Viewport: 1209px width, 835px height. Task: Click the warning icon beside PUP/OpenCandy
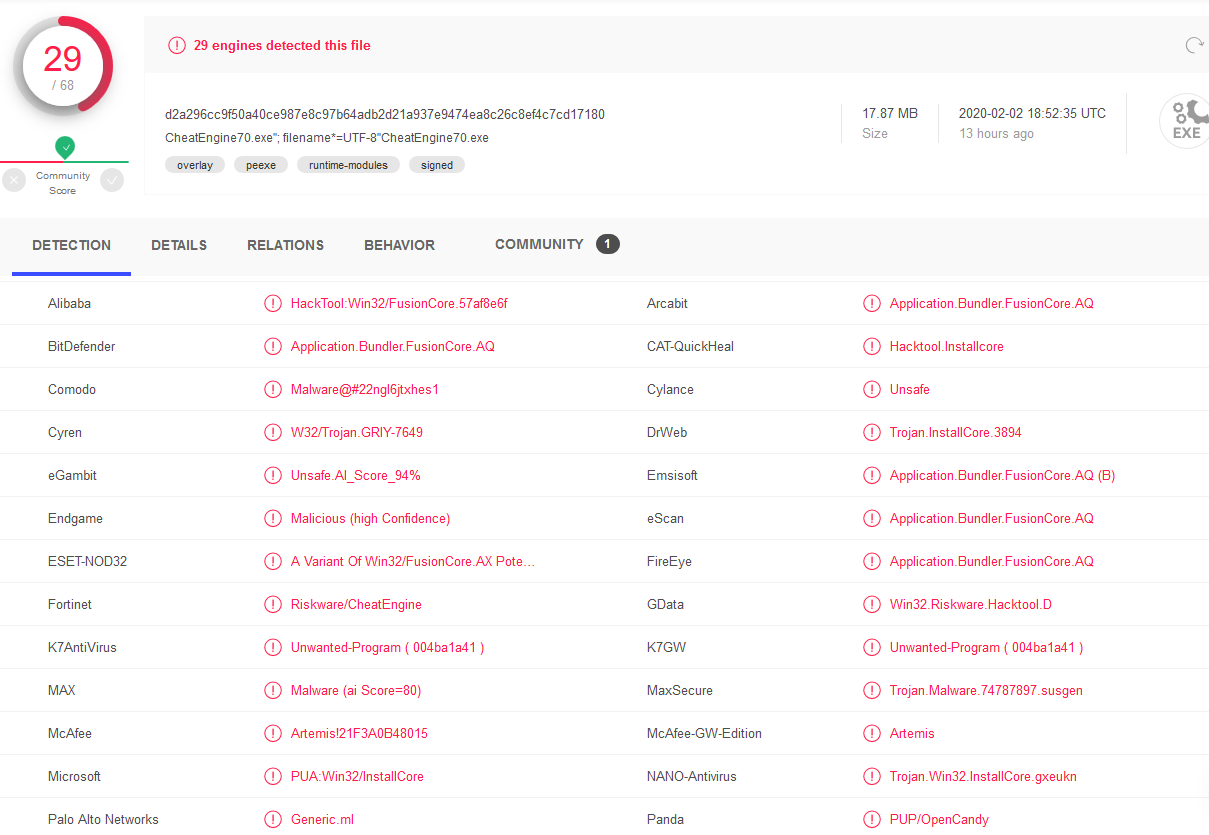pos(871,819)
